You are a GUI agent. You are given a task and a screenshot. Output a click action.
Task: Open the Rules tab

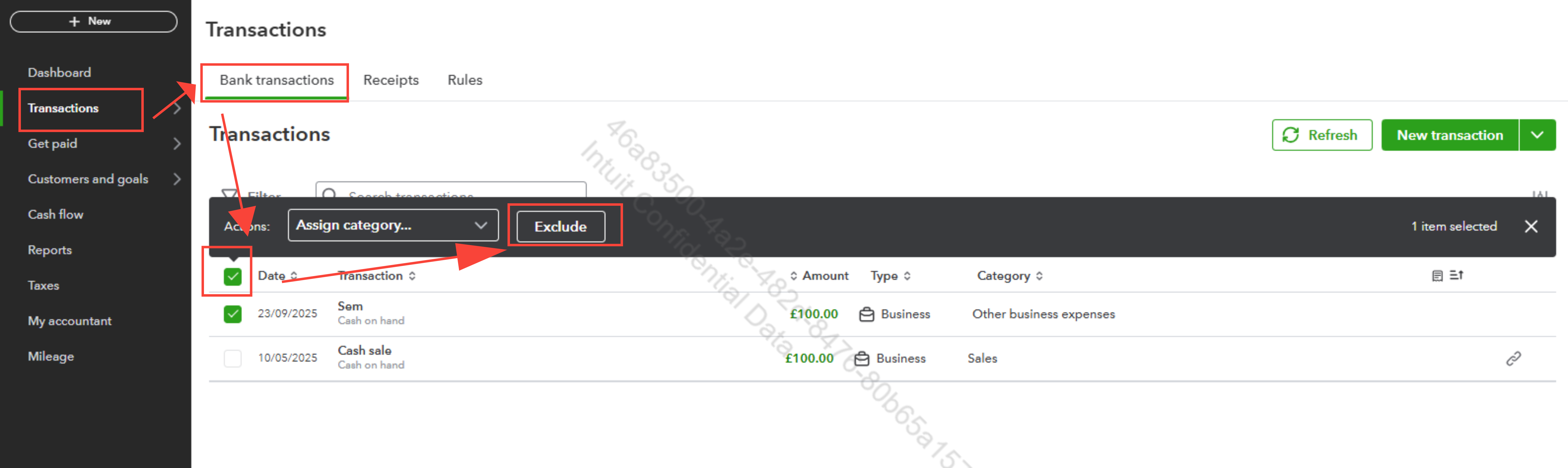[x=465, y=80]
